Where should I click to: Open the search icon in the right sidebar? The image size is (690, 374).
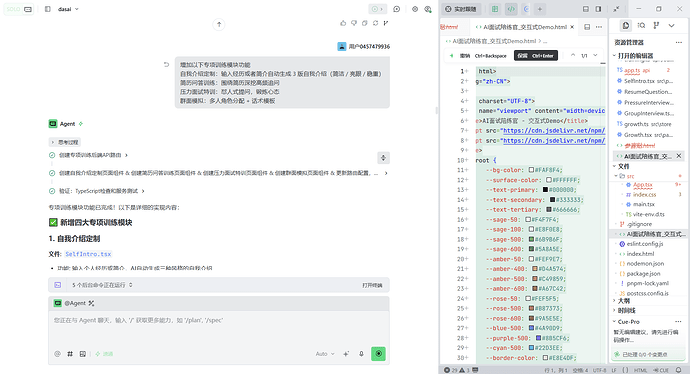pyautogui.click(x=642, y=26)
